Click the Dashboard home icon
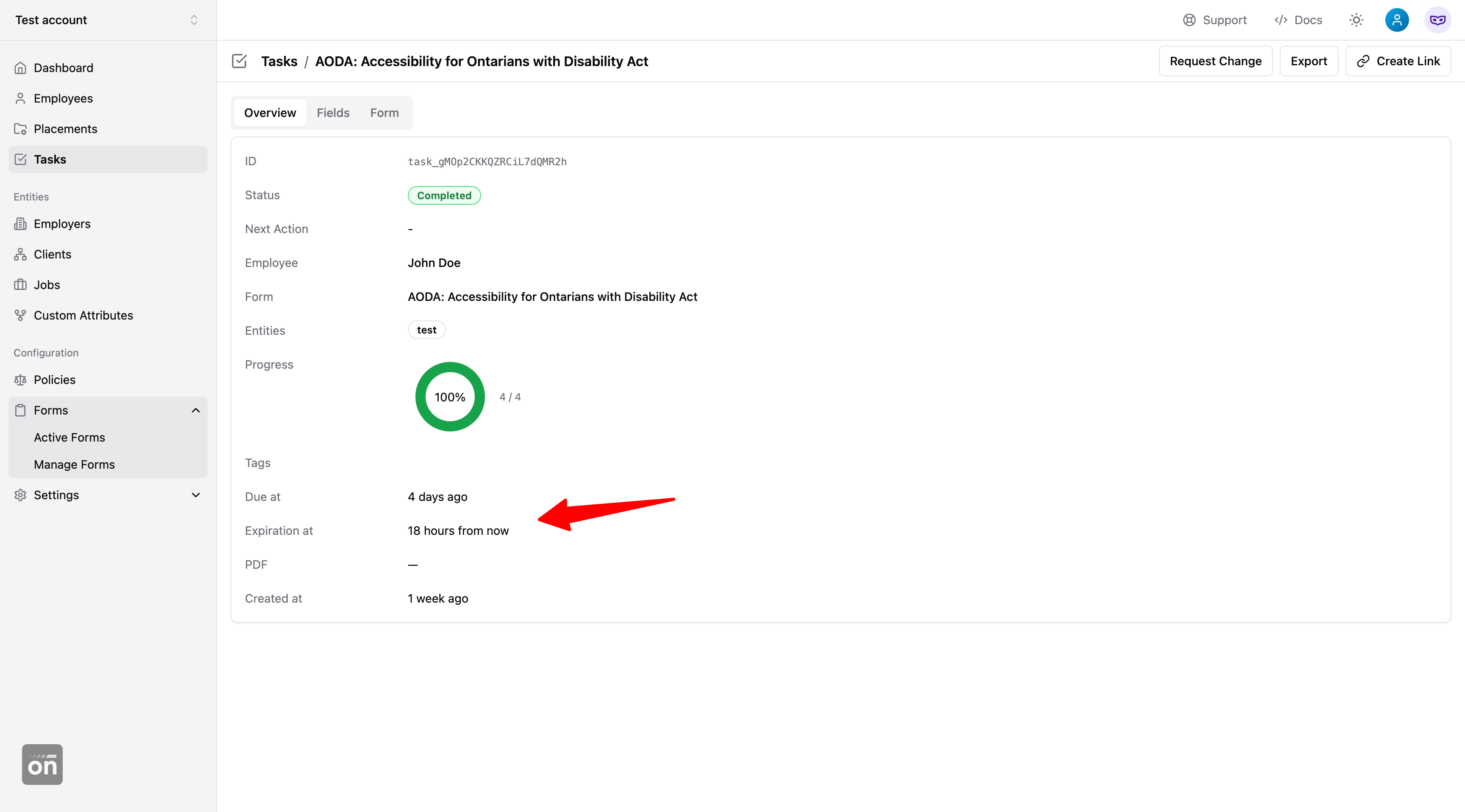The width and height of the screenshot is (1465, 812). [20, 68]
